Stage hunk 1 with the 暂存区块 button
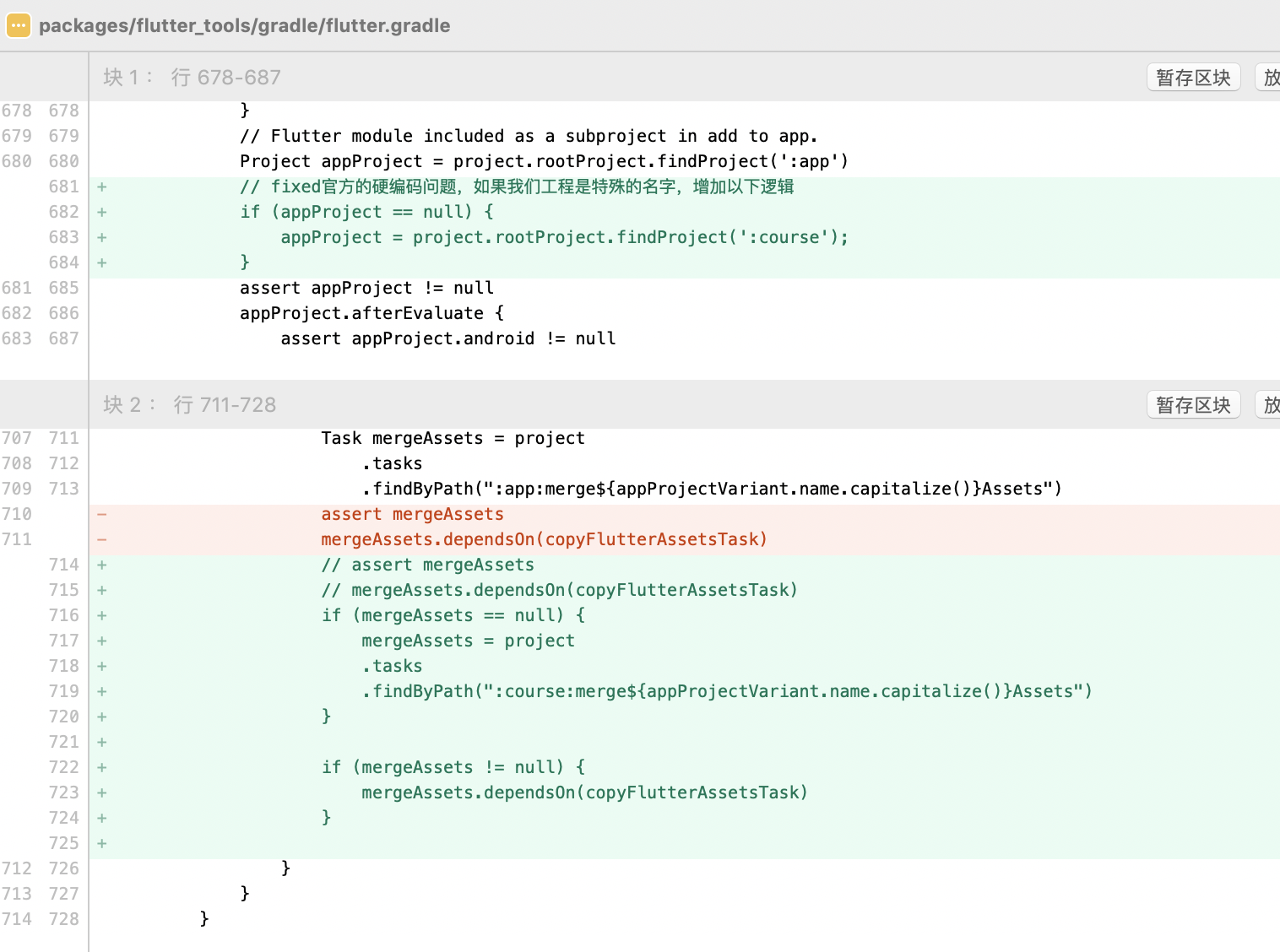This screenshot has width=1280, height=952. (1193, 78)
